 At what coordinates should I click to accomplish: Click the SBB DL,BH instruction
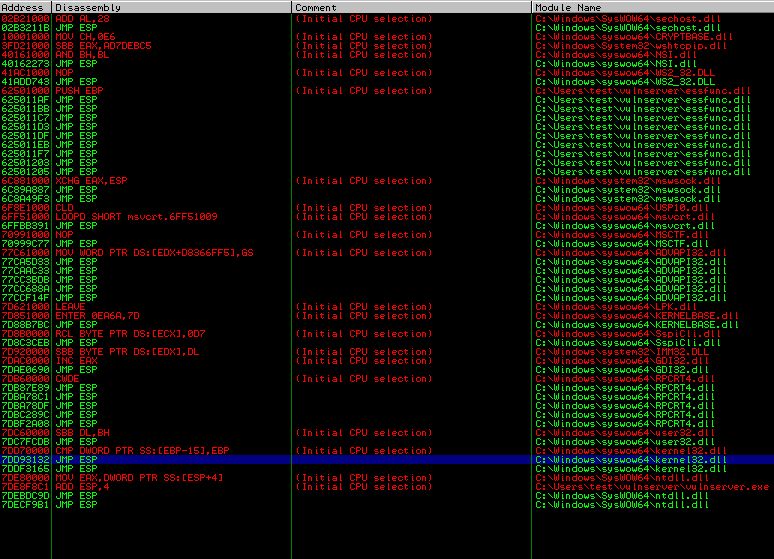point(82,433)
